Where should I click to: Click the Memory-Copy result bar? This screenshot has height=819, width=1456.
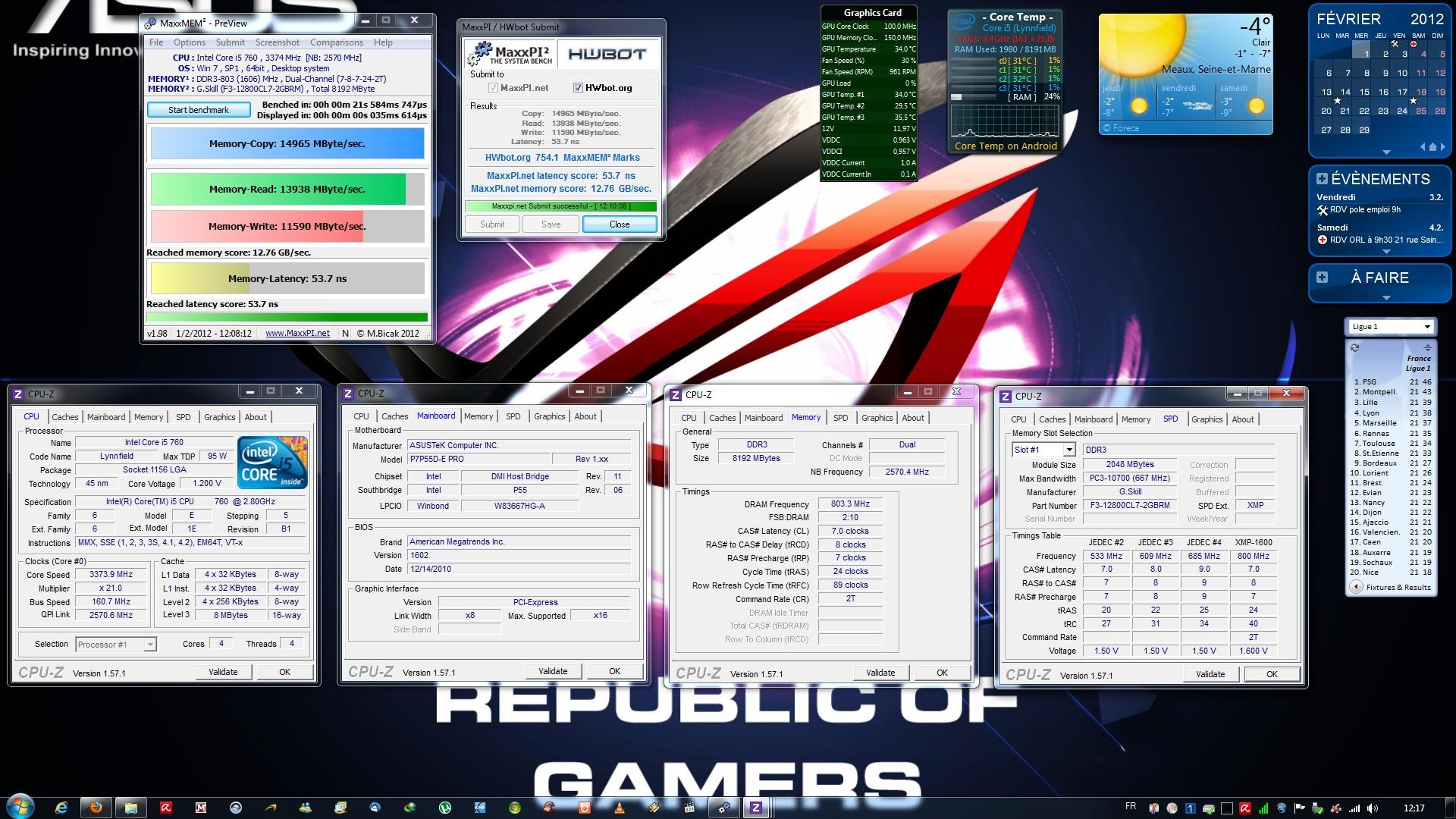coord(287,143)
